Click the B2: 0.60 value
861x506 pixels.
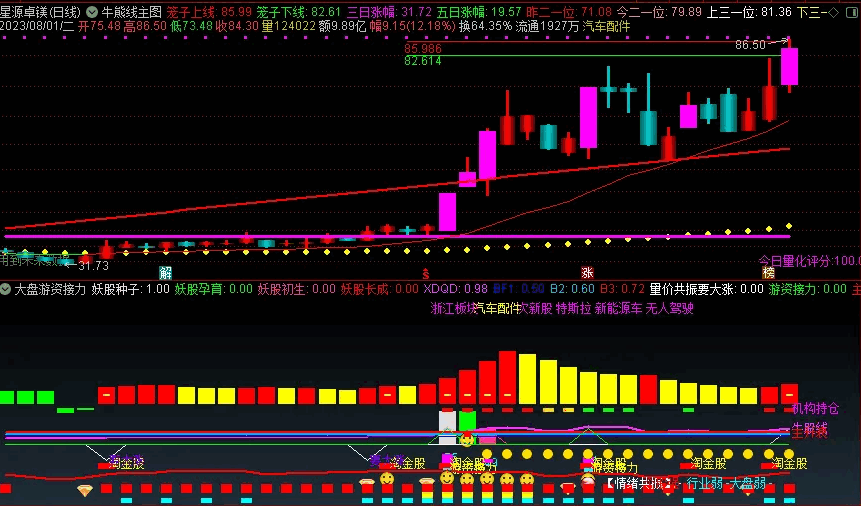point(572,289)
